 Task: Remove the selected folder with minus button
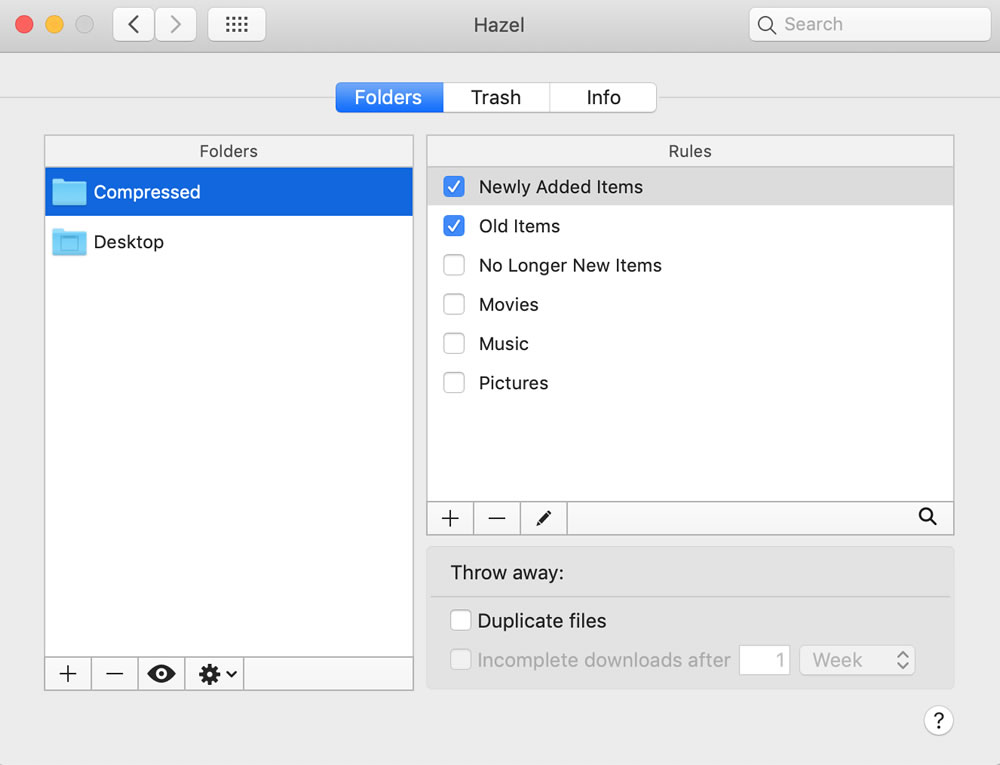tap(115, 674)
